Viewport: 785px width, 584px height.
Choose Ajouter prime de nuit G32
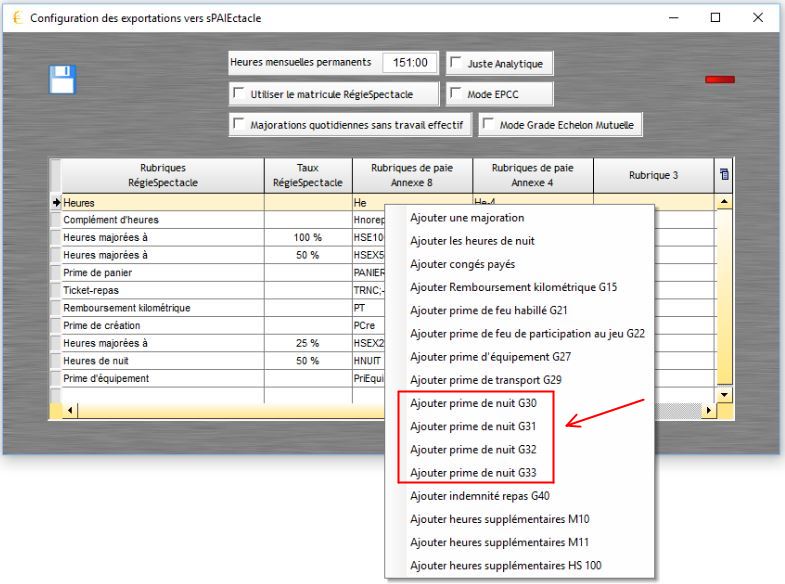click(x=473, y=449)
